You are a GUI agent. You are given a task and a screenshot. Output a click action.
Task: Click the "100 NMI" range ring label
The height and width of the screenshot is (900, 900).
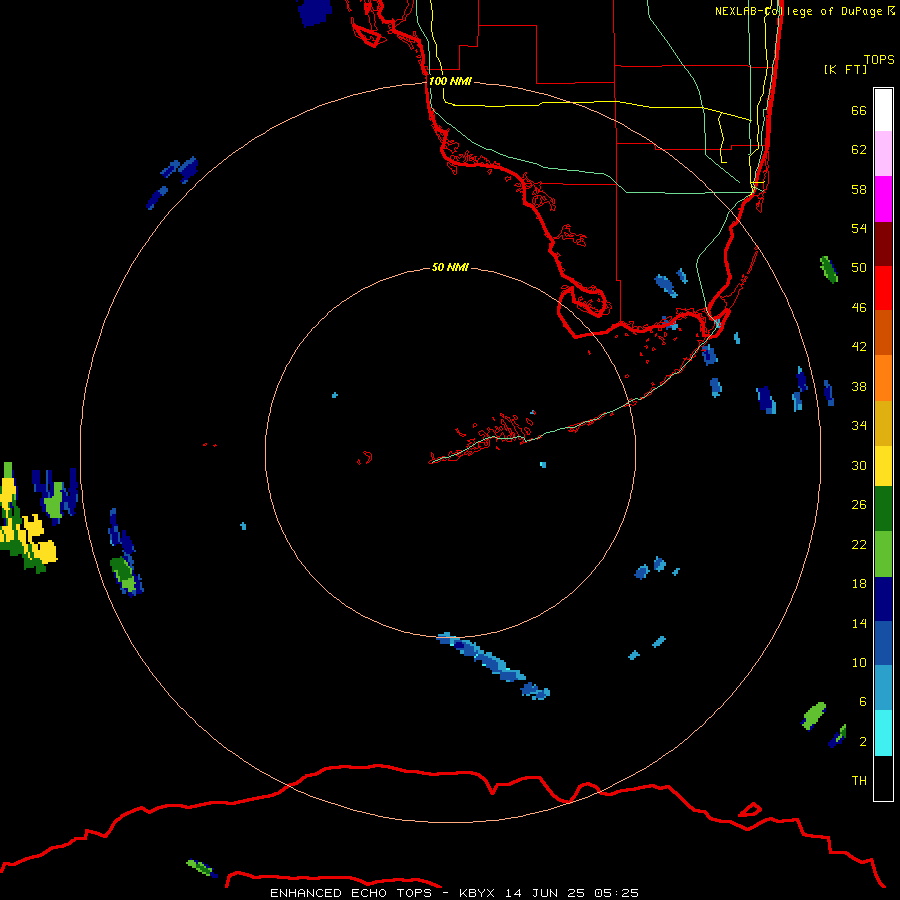point(450,81)
